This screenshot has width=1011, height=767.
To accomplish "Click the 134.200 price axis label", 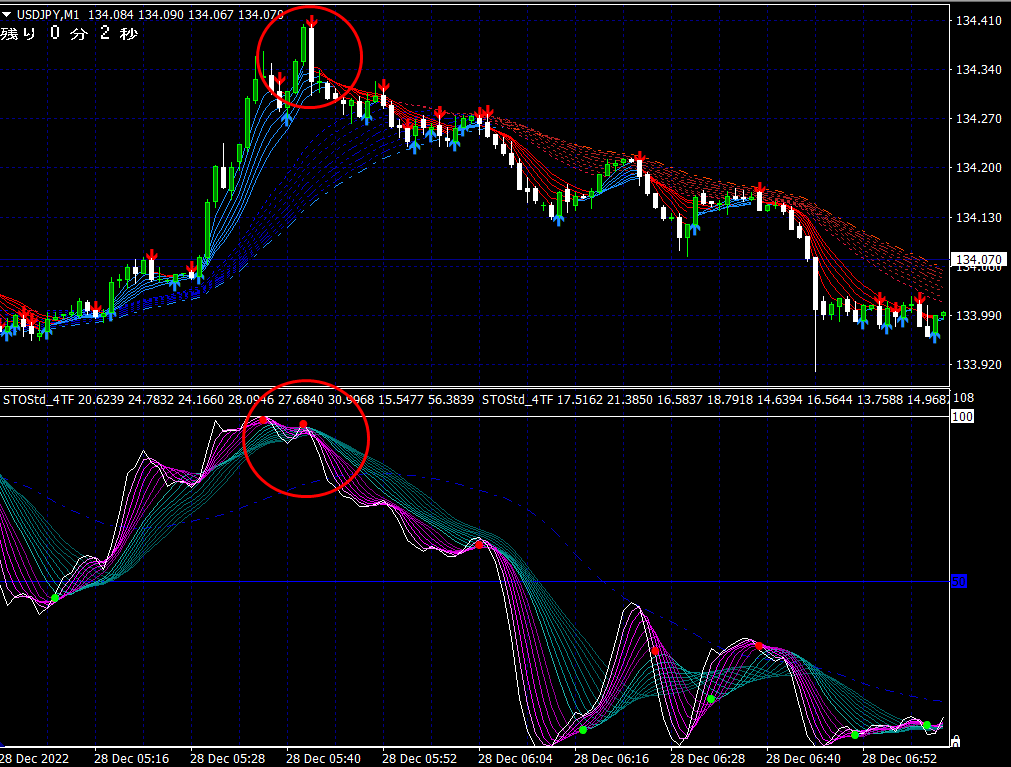I will (x=978, y=168).
